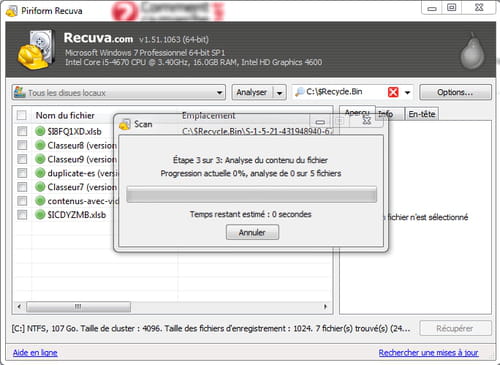Select the $I8FQ1XD.xlsb file name
This screenshot has width=500, height=365.
tap(74, 131)
